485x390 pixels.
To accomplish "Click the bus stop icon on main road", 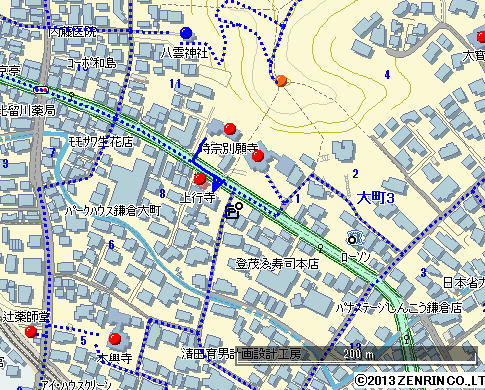I will click(x=41, y=90).
